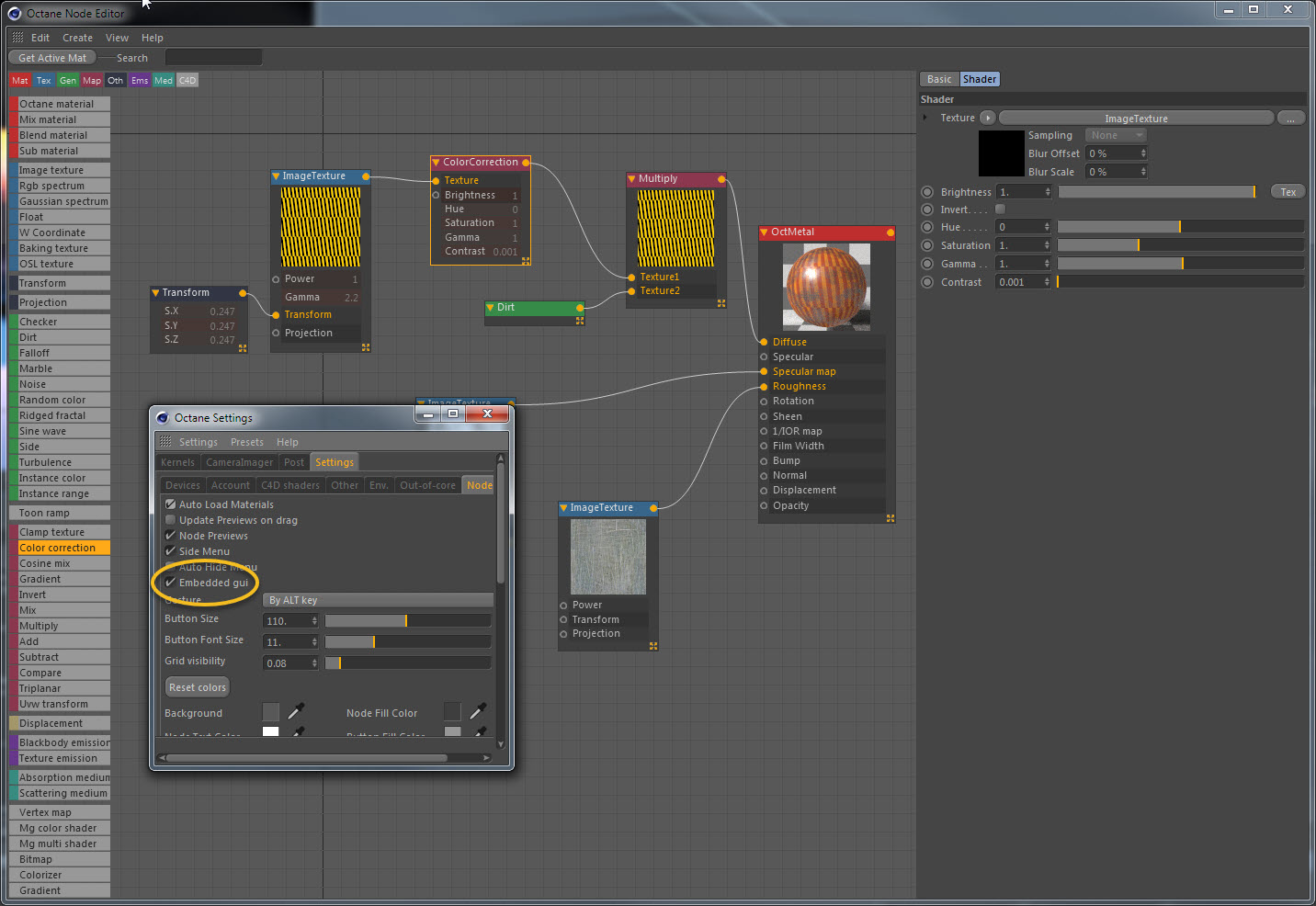Click the output port on OctMetal node header
The width and height of the screenshot is (1316, 906).
click(x=891, y=232)
